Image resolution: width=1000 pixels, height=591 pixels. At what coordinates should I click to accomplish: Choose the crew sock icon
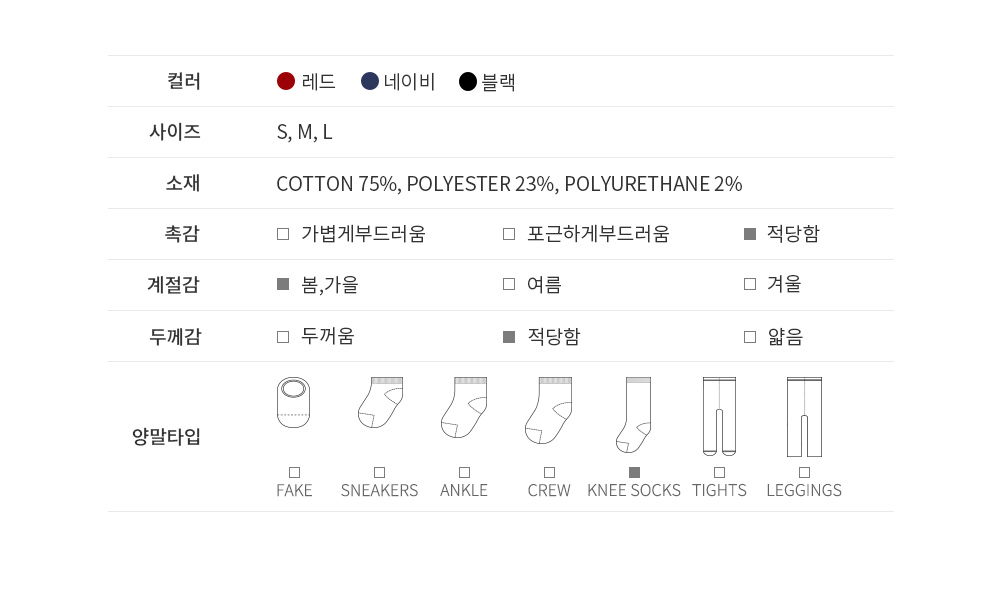point(548,410)
